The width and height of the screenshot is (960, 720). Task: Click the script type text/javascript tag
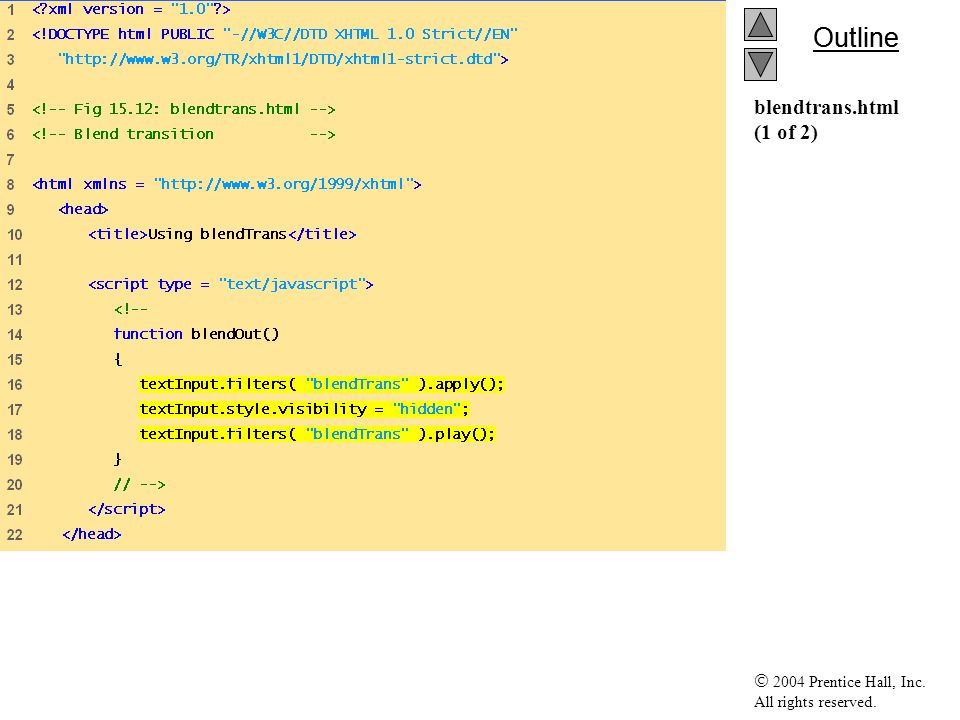coord(231,285)
